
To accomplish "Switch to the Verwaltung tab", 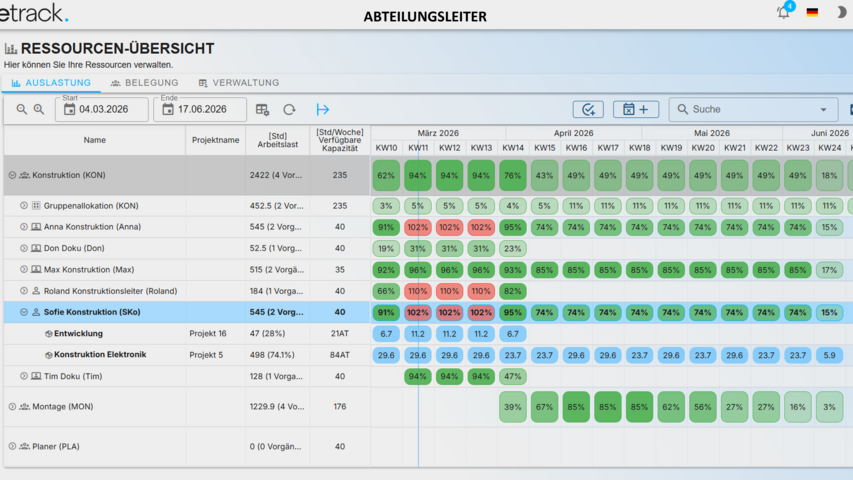I will (x=239, y=83).
